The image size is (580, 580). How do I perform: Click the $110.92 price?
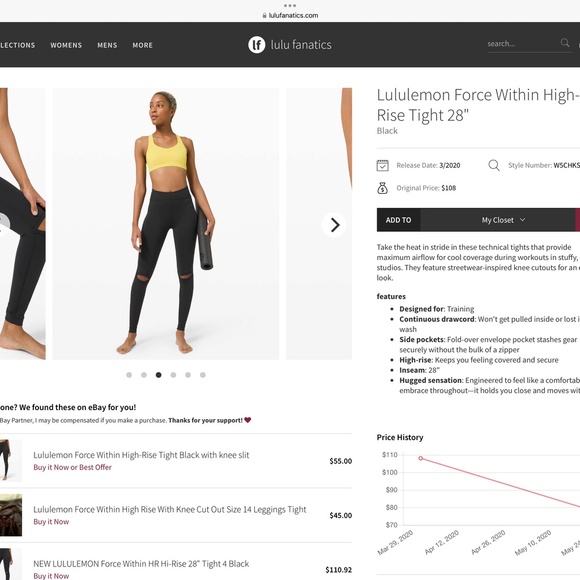tap(338, 570)
